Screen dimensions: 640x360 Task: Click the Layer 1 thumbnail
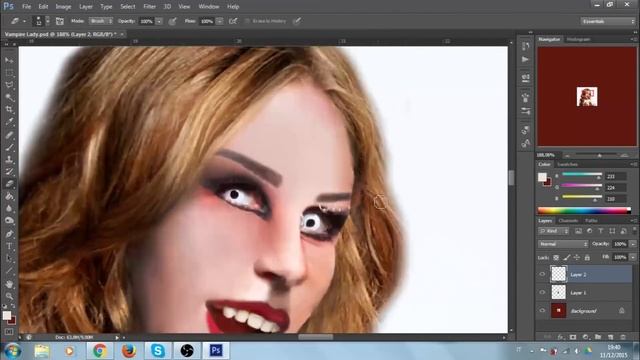click(x=559, y=292)
